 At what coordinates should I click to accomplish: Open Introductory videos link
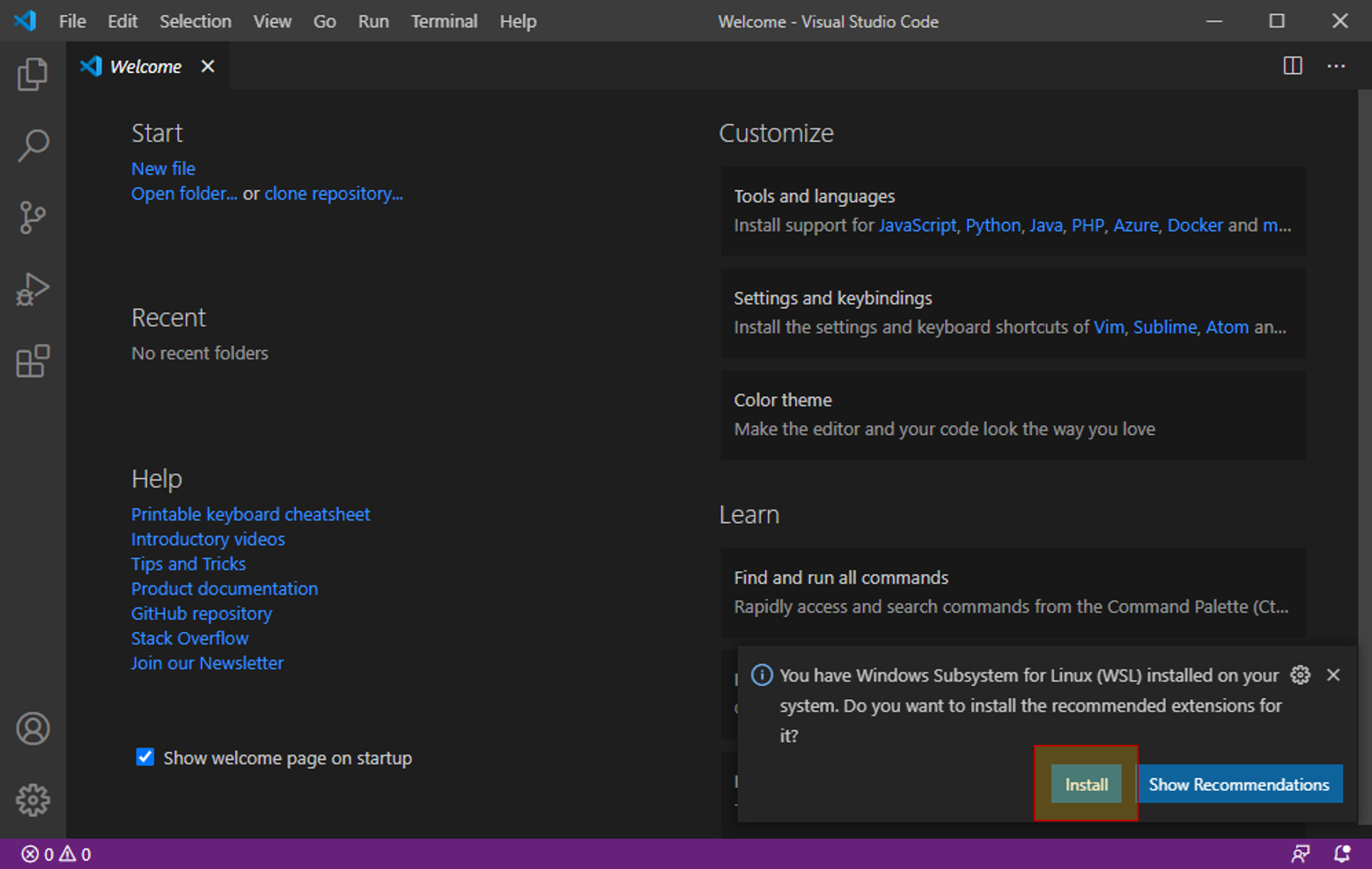pyautogui.click(x=208, y=539)
